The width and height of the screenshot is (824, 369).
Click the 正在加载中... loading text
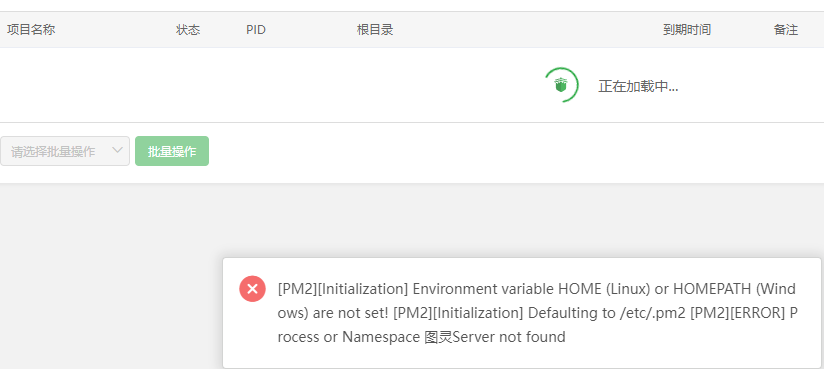pyautogui.click(x=638, y=87)
